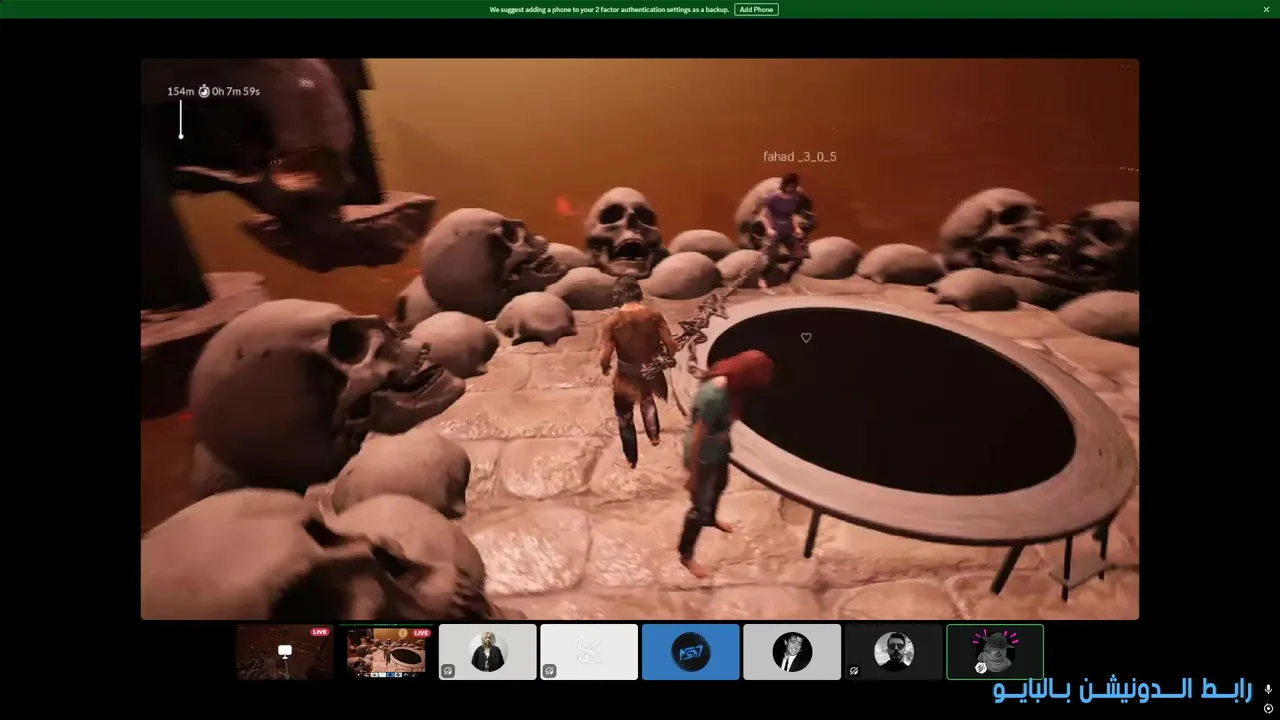The width and height of the screenshot is (1280, 720).
Task: Select green-outlined speaking participant tile
Action: pyautogui.click(x=995, y=652)
